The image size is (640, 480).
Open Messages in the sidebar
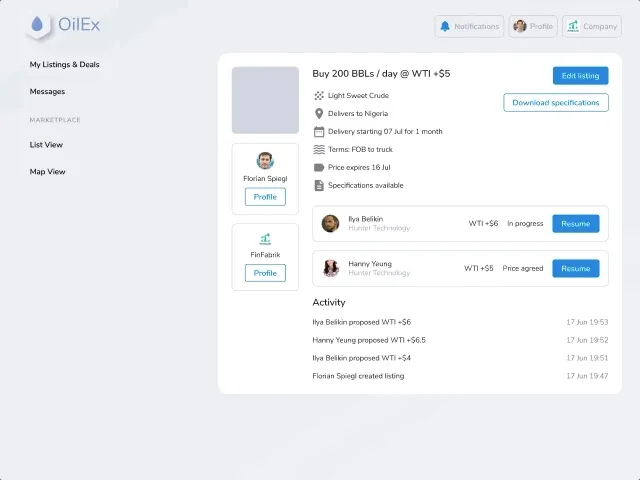tap(47, 91)
